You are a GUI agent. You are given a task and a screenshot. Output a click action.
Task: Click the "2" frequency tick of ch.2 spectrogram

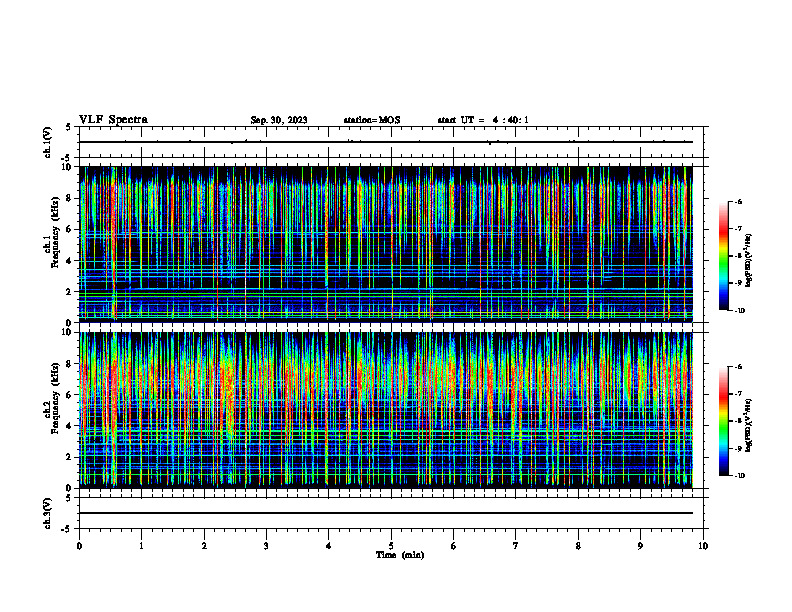pos(71,457)
